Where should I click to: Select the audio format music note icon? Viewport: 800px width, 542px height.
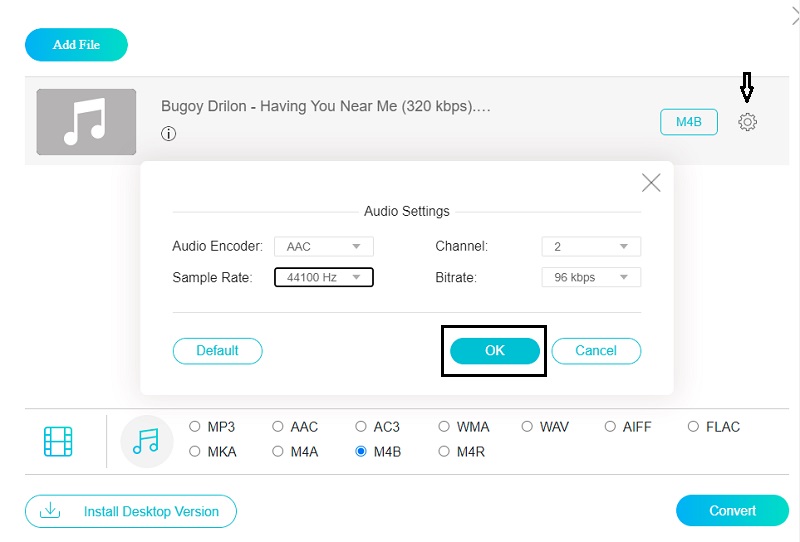coord(146,441)
